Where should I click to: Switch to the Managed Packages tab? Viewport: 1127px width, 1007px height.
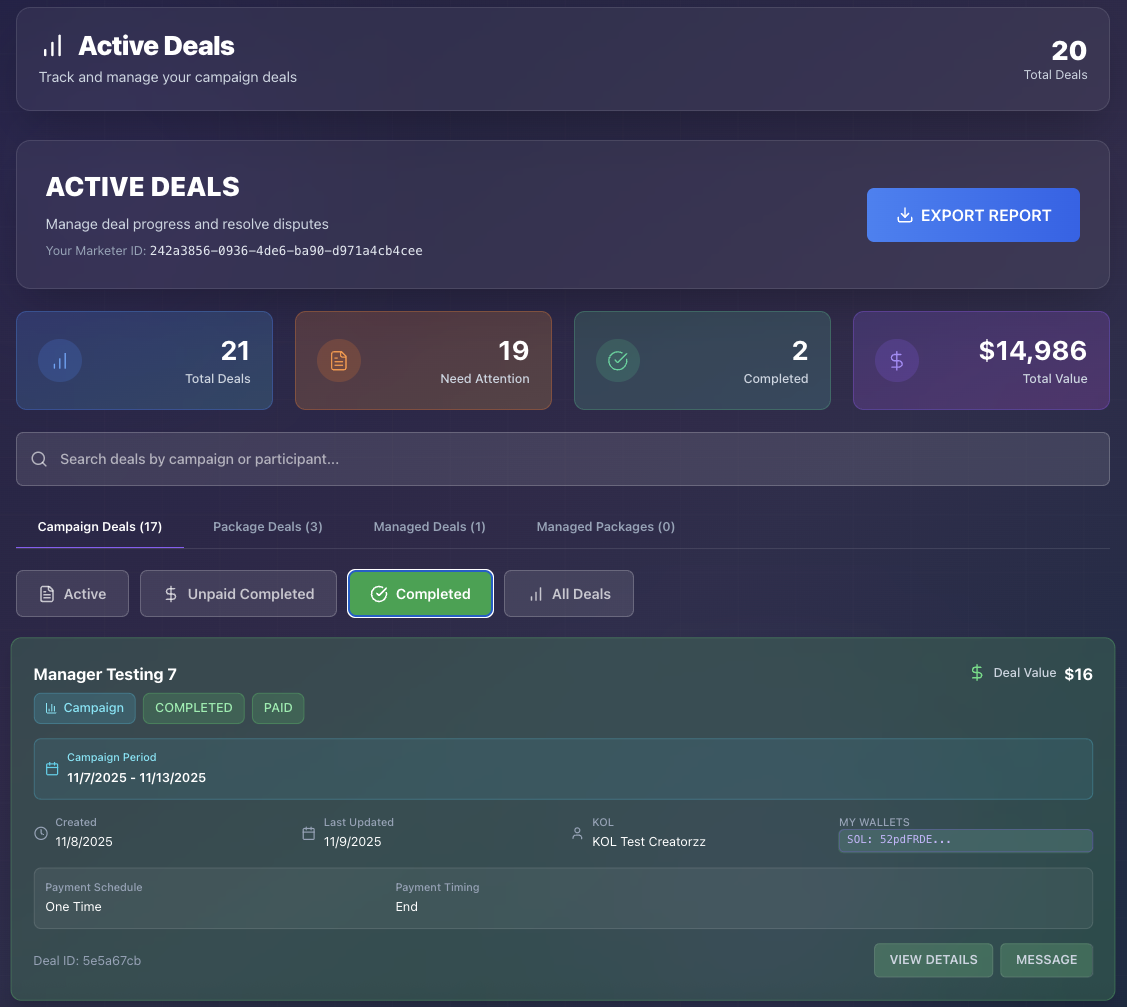605,526
